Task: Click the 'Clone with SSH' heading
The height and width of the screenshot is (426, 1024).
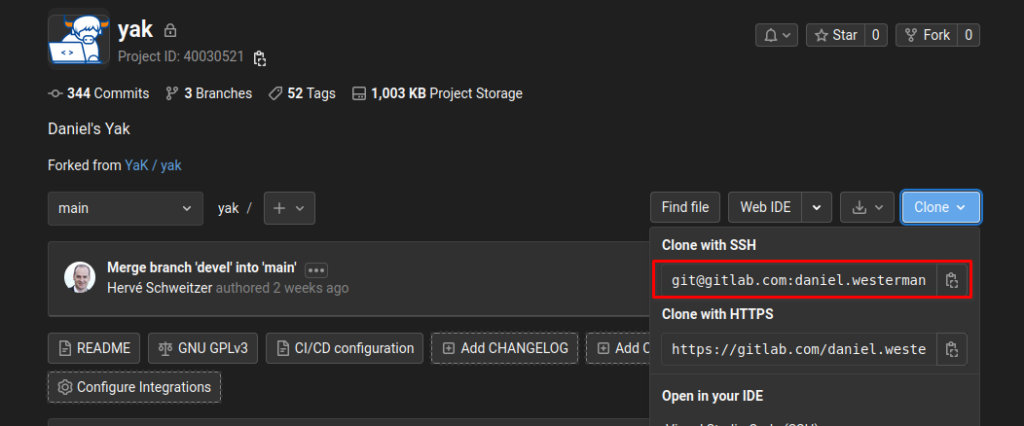Action: pos(709,246)
